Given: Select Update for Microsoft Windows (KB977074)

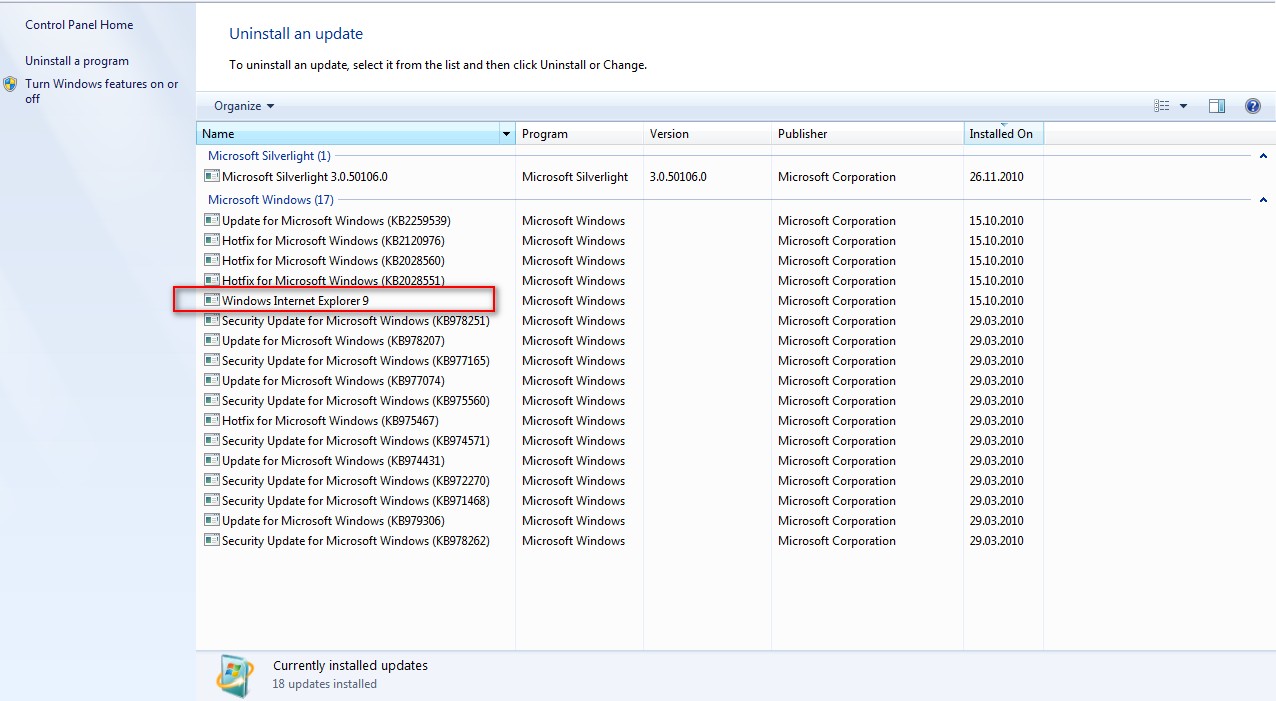Looking at the screenshot, I should (333, 381).
